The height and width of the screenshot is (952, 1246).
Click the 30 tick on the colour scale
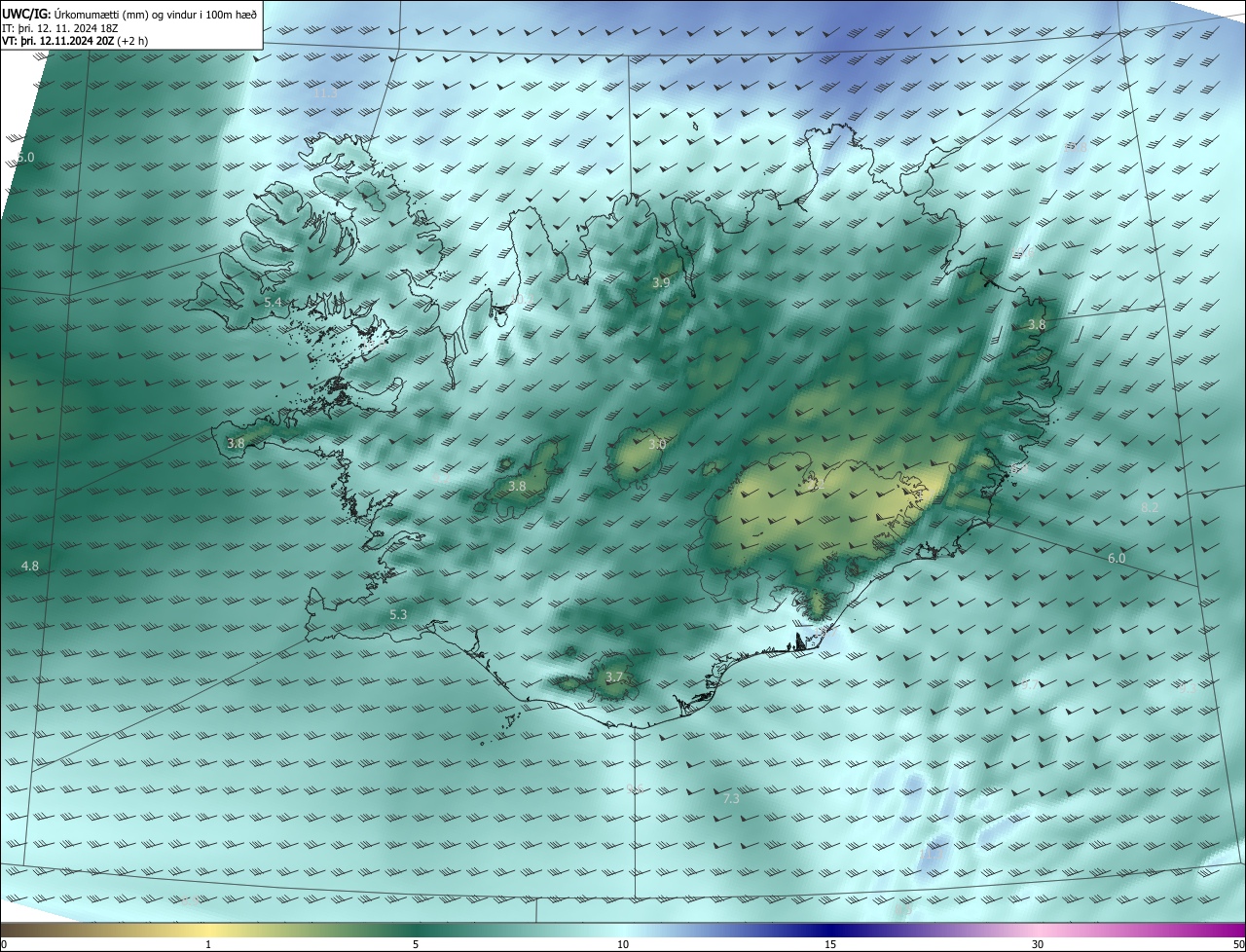[1038, 944]
